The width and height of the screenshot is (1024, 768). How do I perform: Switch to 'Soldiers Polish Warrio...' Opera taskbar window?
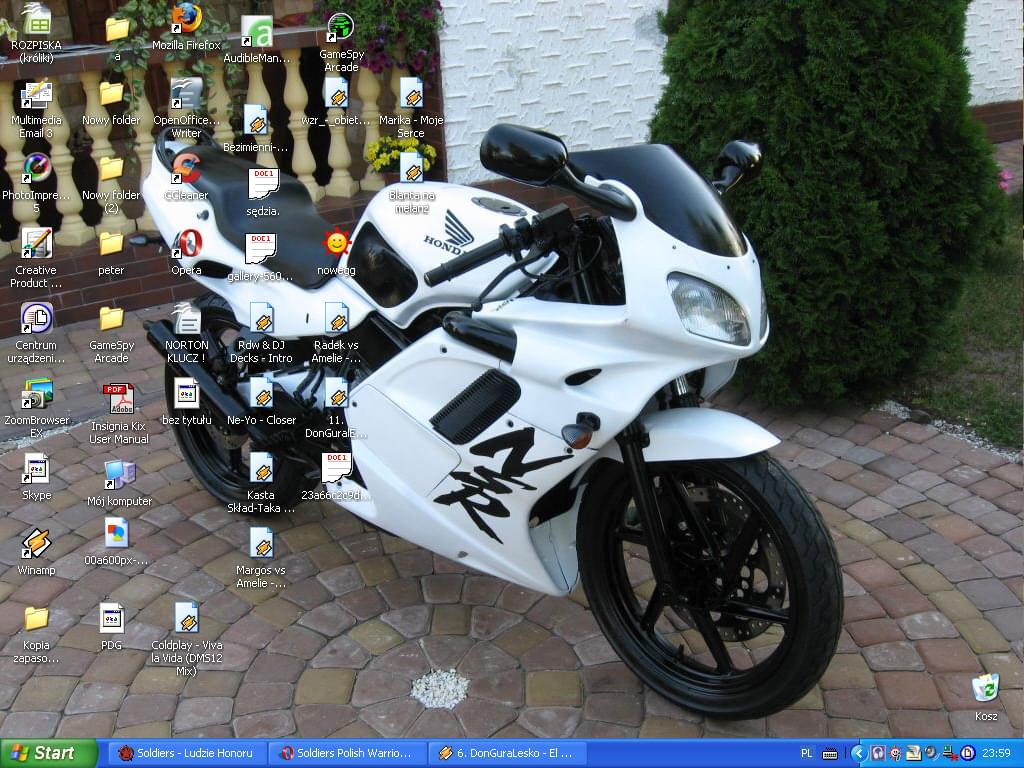tap(346, 753)
